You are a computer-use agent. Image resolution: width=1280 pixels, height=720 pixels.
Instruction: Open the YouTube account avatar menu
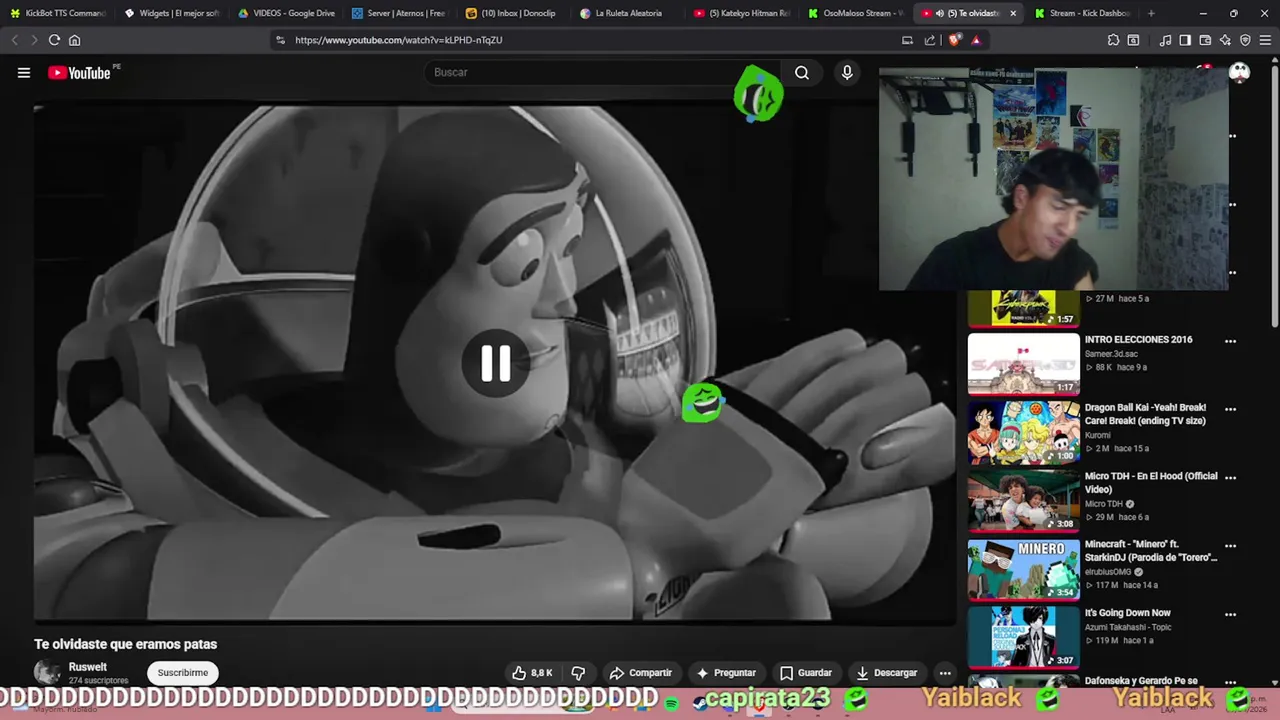[x=1239, y=72]
